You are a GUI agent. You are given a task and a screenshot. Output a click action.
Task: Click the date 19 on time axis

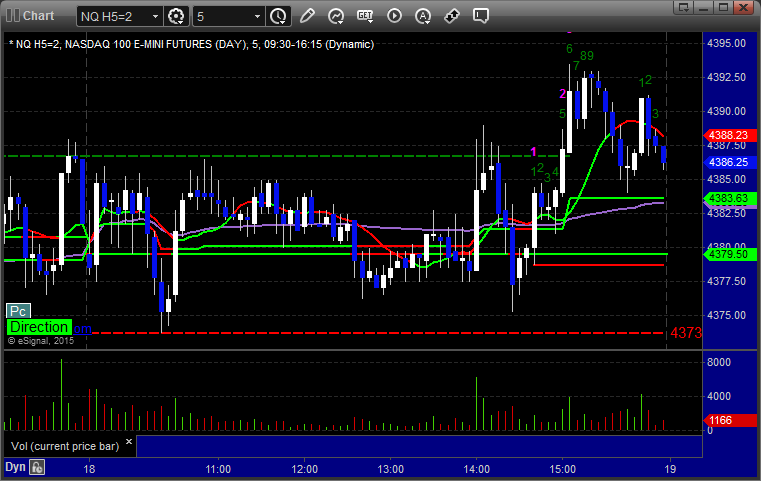click(x=670, y=469)
